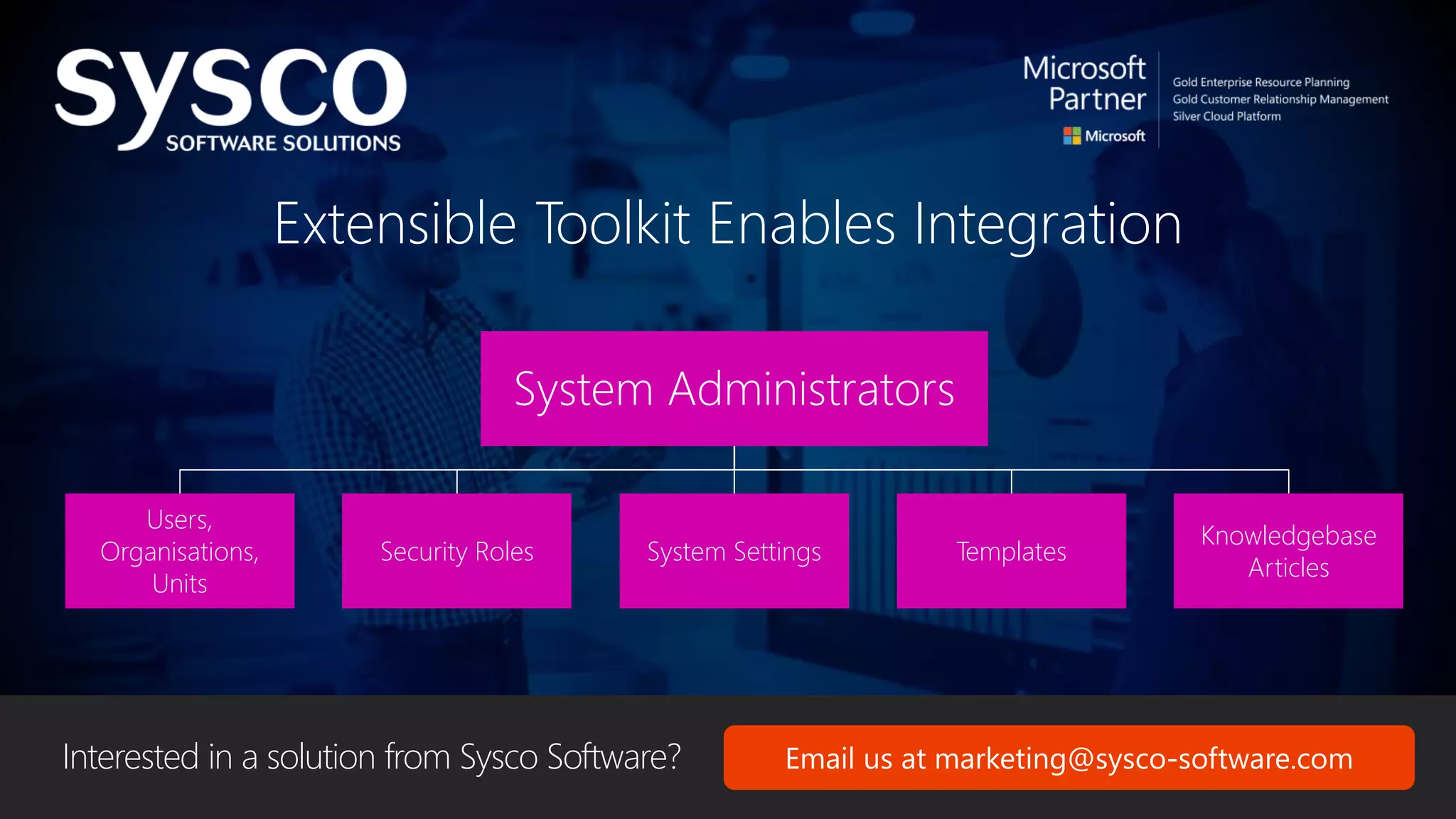Screen dimensions: 1456x819
Task: Click Silver Cloud Platform text
Action: tap(1226, 117)
